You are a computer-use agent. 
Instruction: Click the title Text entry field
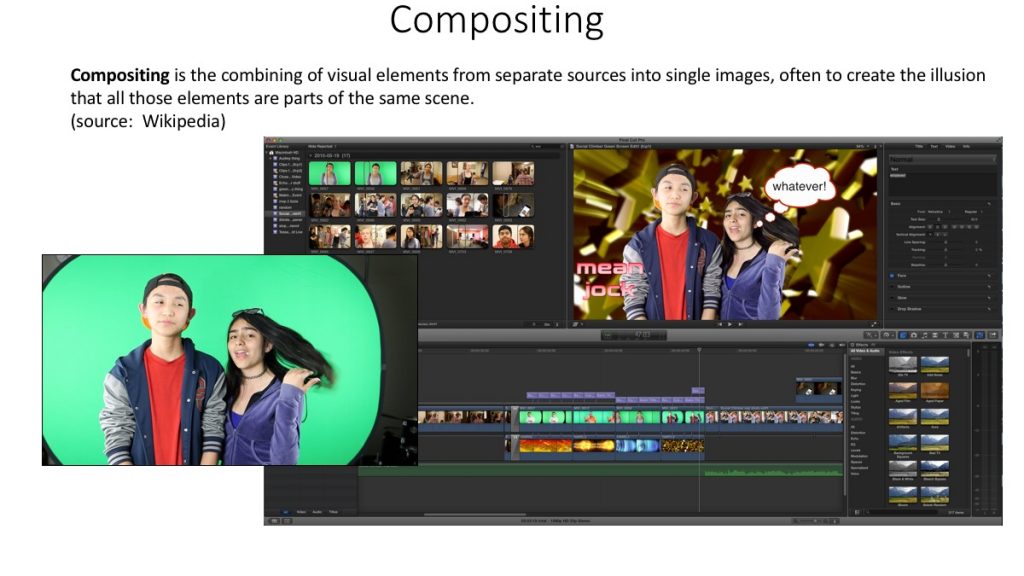[x=942, y=185]
